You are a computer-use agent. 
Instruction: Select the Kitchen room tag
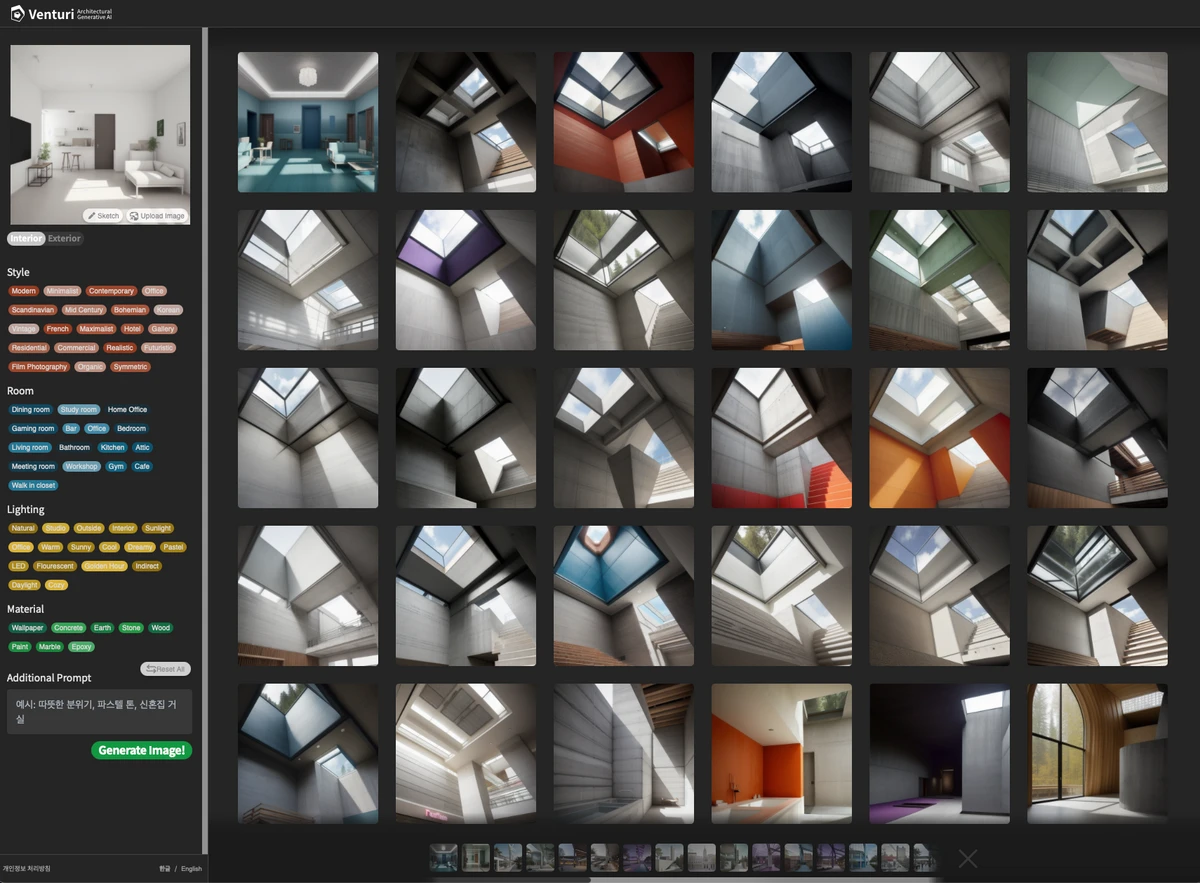(113, 448)
